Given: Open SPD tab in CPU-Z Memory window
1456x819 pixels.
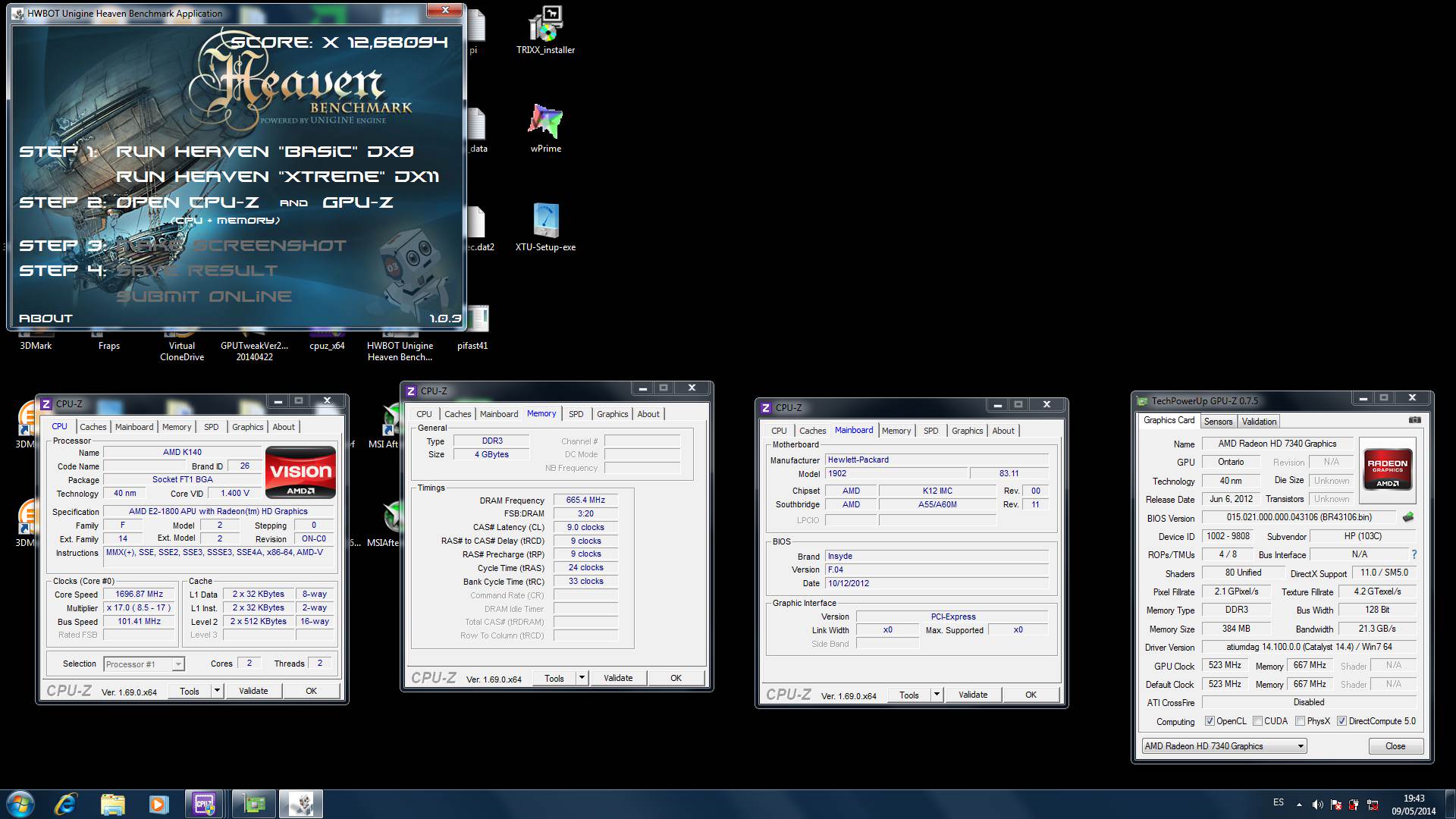Looking at the screenshot, I should click(x=576, y=414).
